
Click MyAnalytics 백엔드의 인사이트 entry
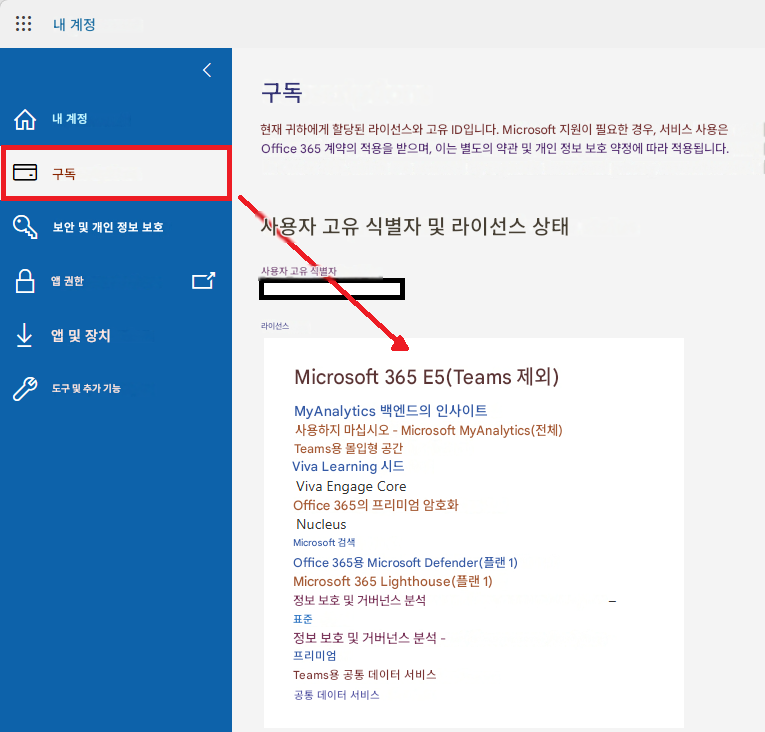click(390, 410)
